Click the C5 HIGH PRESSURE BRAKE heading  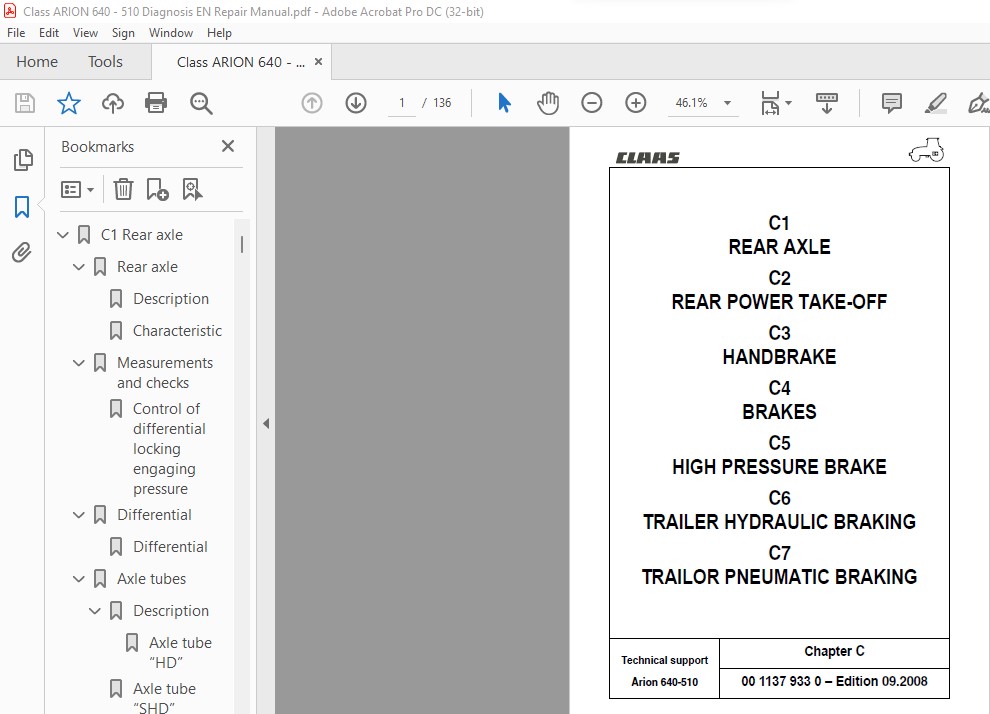pyautogui.click(x=779, y=455)
